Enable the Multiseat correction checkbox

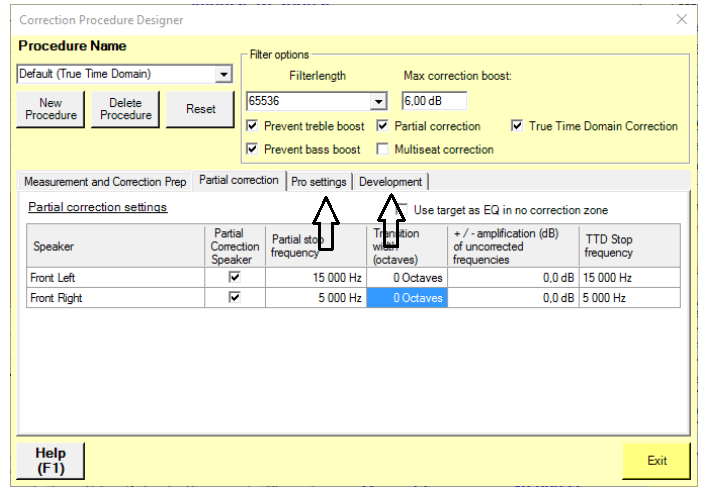[383, 150]
